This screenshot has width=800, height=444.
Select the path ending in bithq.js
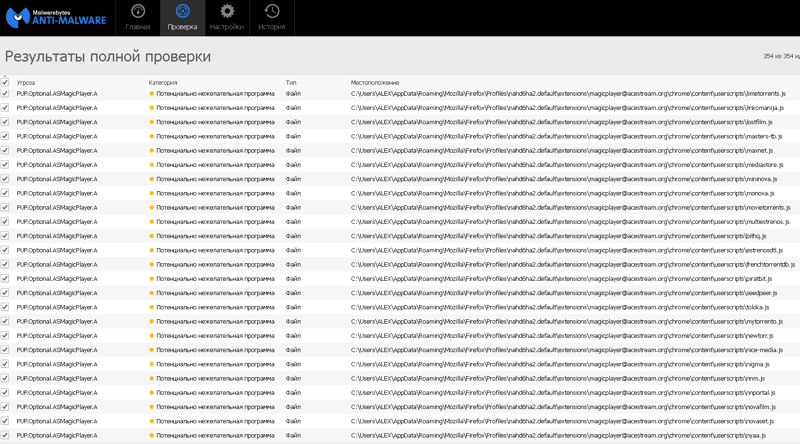(x=559, y=236)
